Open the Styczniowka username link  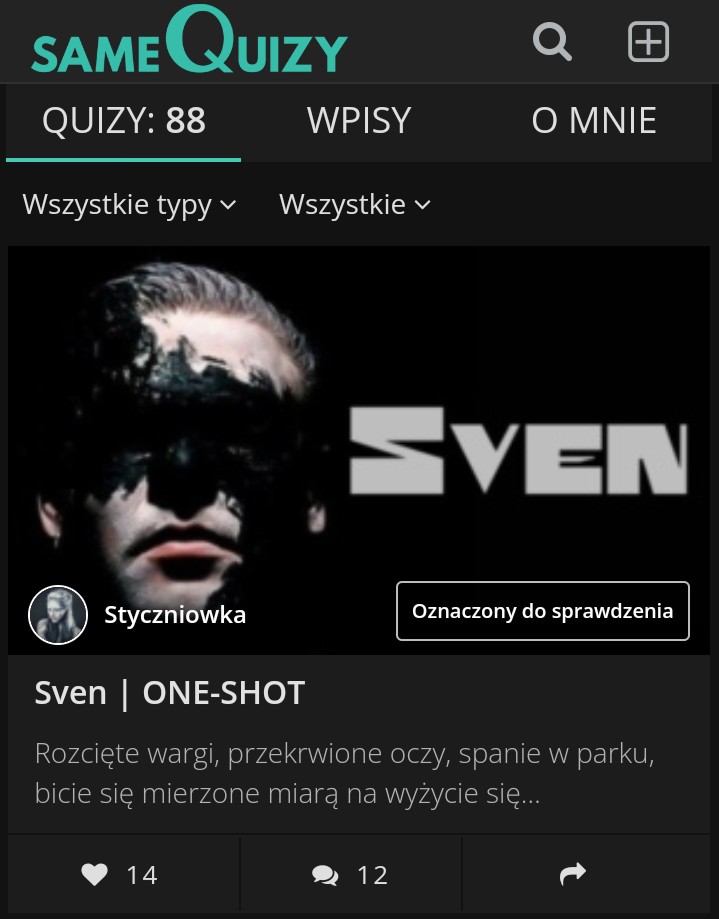175,615
